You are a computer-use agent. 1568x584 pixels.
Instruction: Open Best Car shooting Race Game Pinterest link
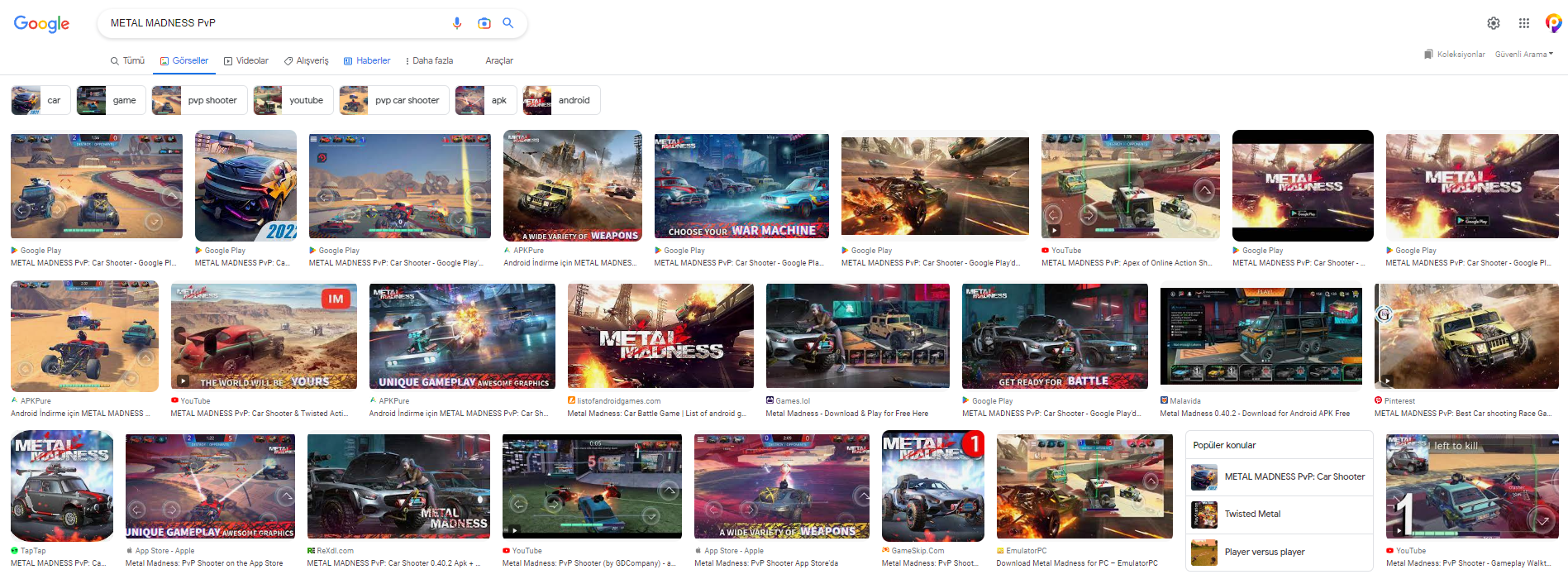tap(1462, 414)
